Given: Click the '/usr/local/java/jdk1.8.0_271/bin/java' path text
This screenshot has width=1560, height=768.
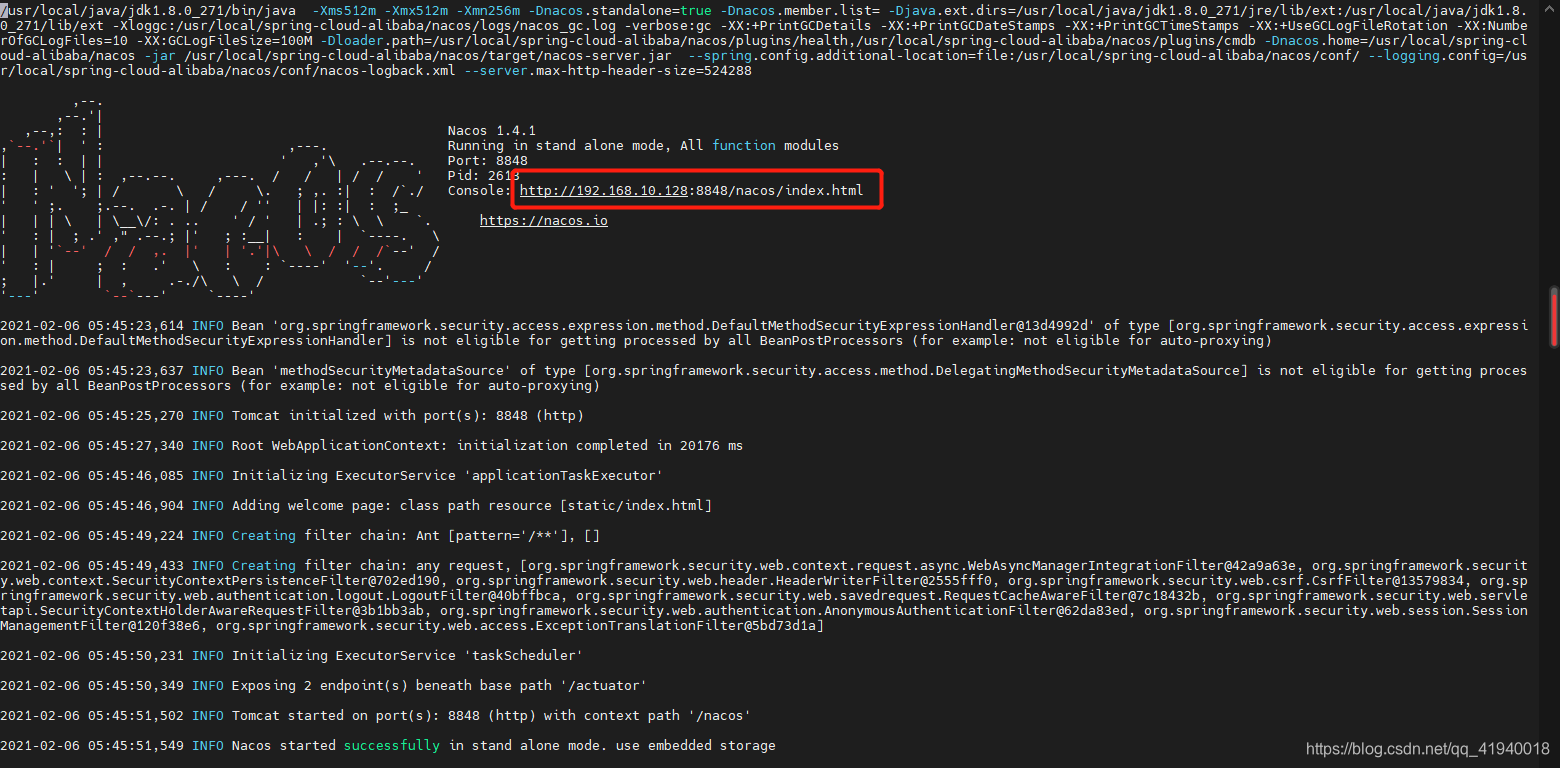Looking at the screenshot, I should coord(147,10).
